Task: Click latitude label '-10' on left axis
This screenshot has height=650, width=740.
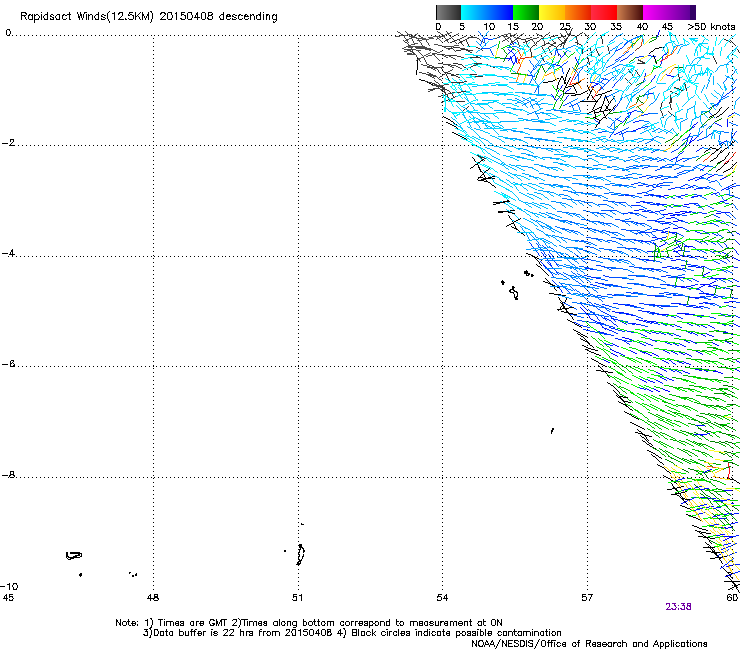Action: (9, 586)
